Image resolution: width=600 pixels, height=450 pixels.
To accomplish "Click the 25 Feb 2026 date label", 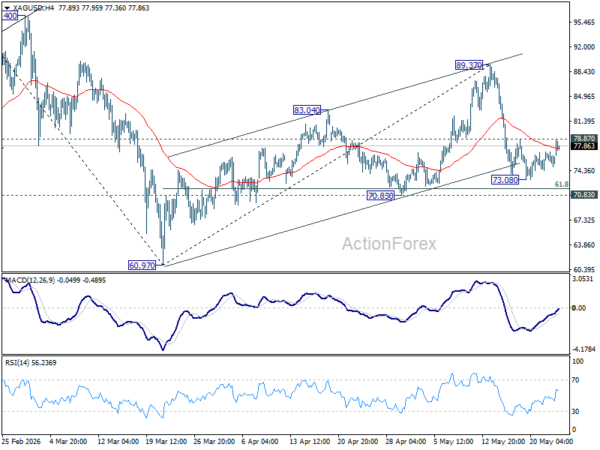I will pos(21,441).
